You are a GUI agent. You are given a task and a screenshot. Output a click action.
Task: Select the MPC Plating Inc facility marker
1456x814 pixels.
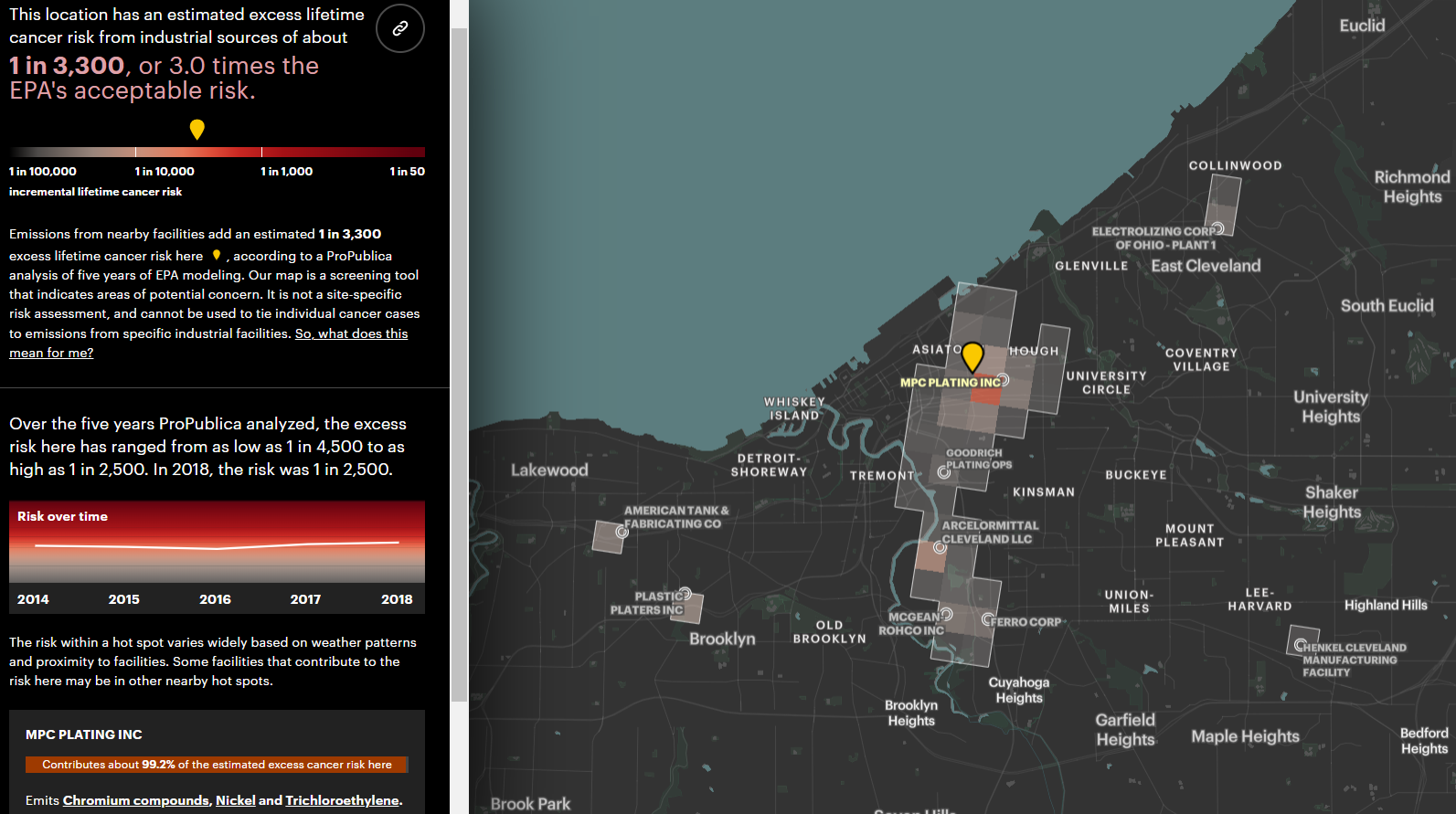coord(1003,379)
